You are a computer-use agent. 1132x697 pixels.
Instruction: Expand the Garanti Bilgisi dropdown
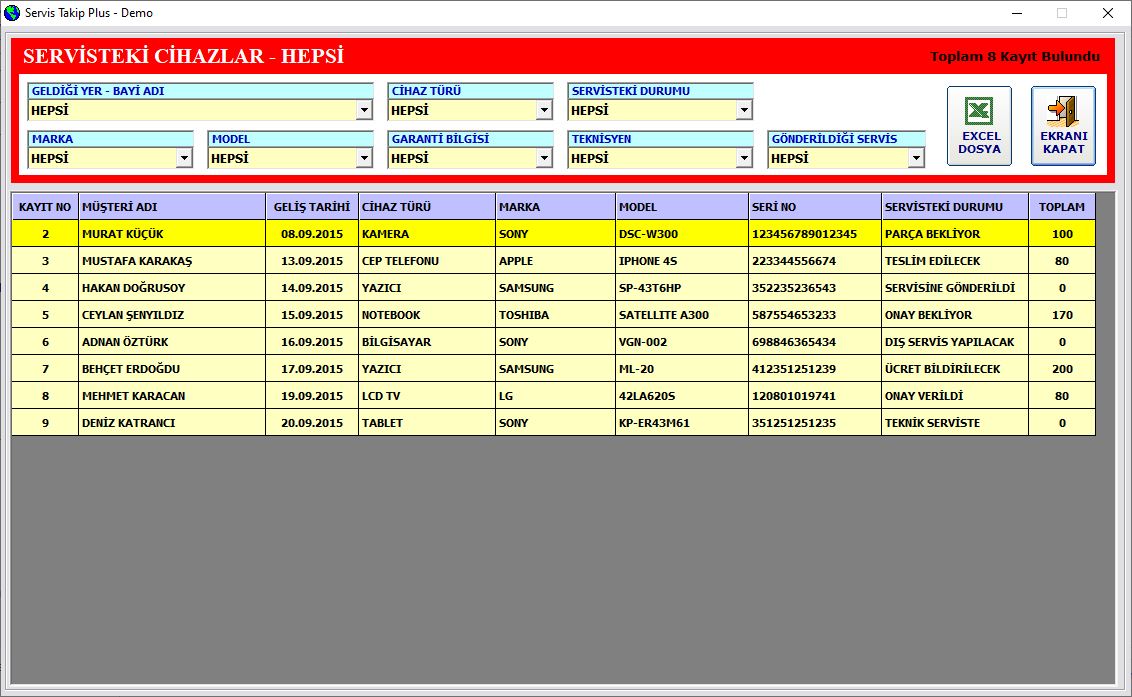(x=544, y=157)
